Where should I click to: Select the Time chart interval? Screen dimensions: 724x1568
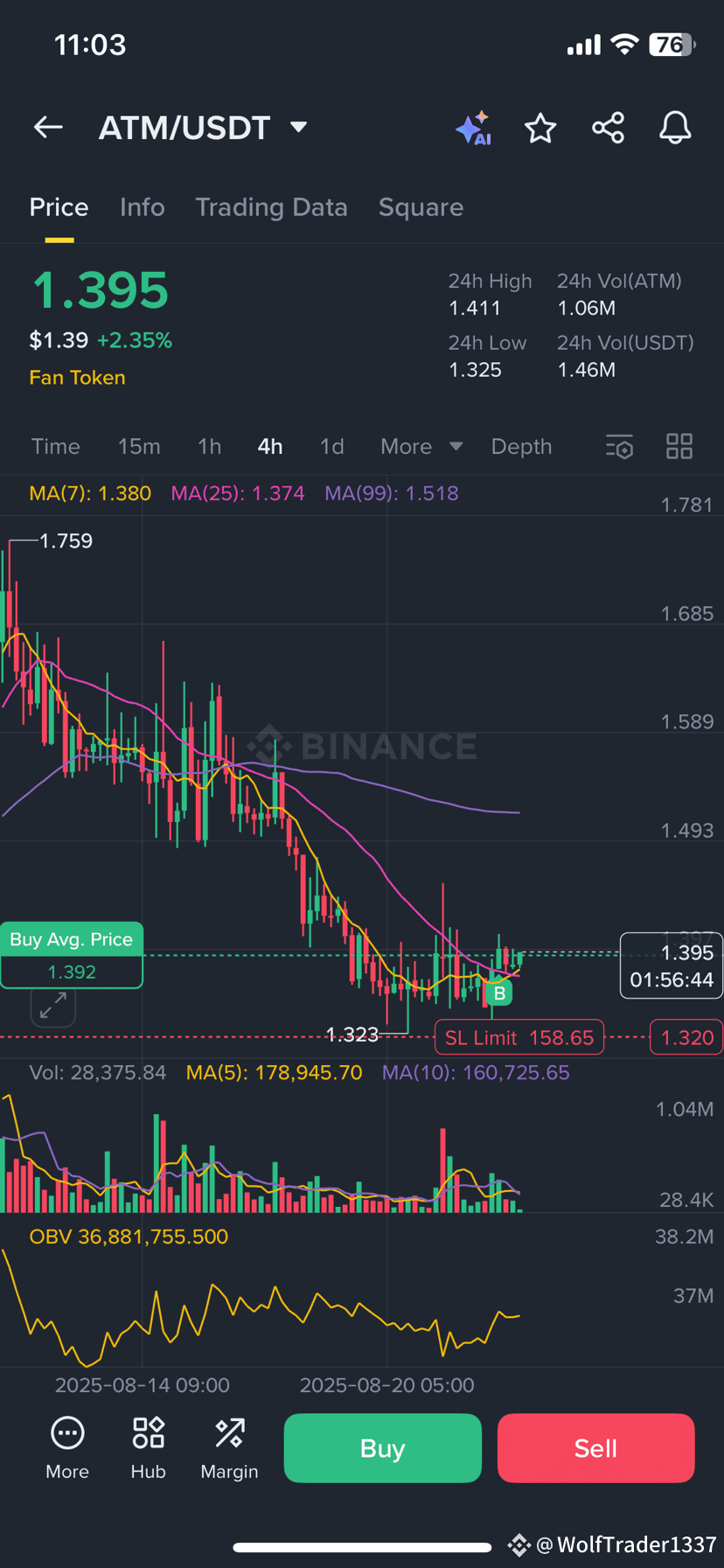56,447
